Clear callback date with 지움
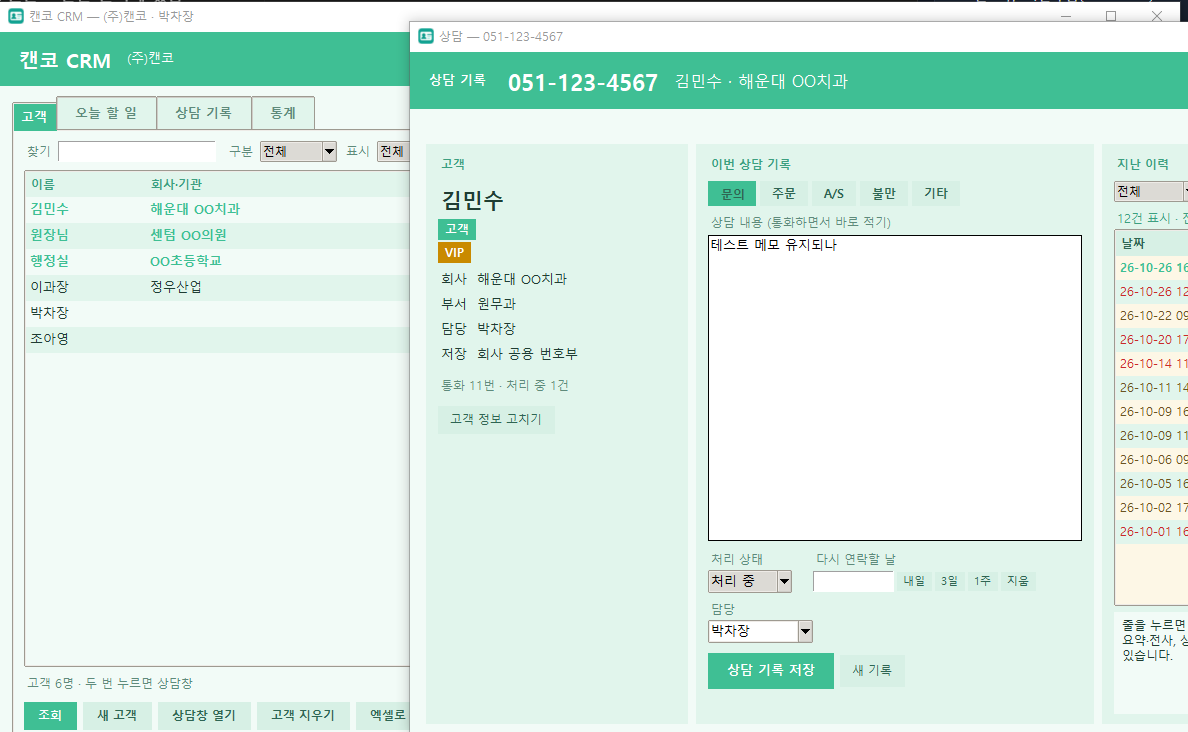This screenshot has height=732, width=1188. point(1018,581)
